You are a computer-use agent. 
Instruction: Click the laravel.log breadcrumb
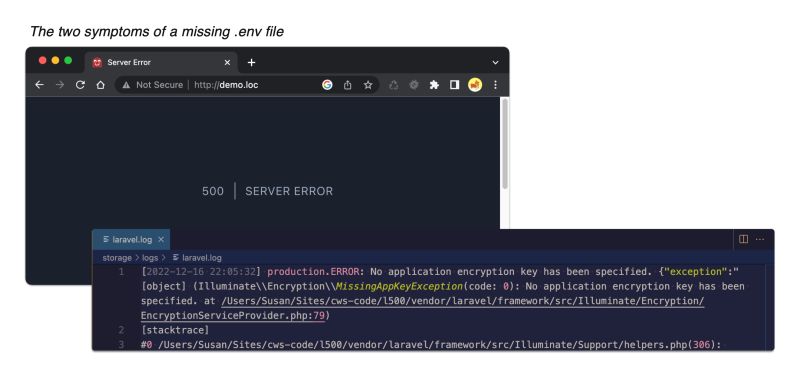tap(197, 258)
